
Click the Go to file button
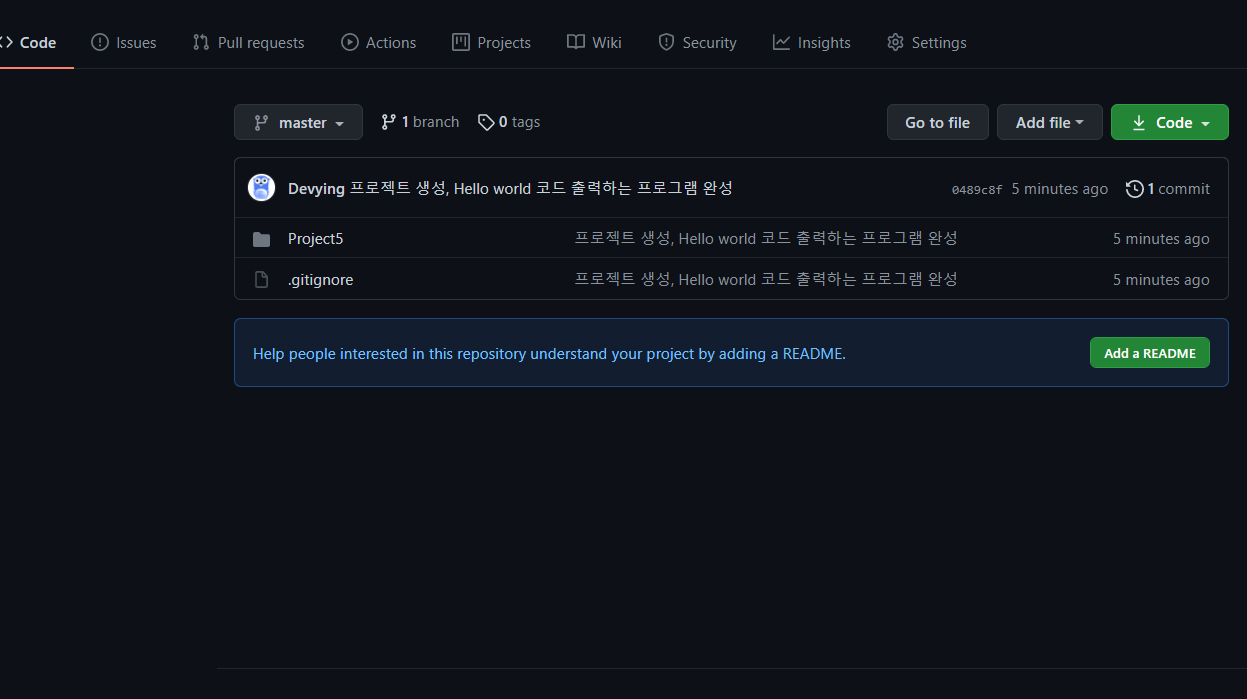coord(937,122)
